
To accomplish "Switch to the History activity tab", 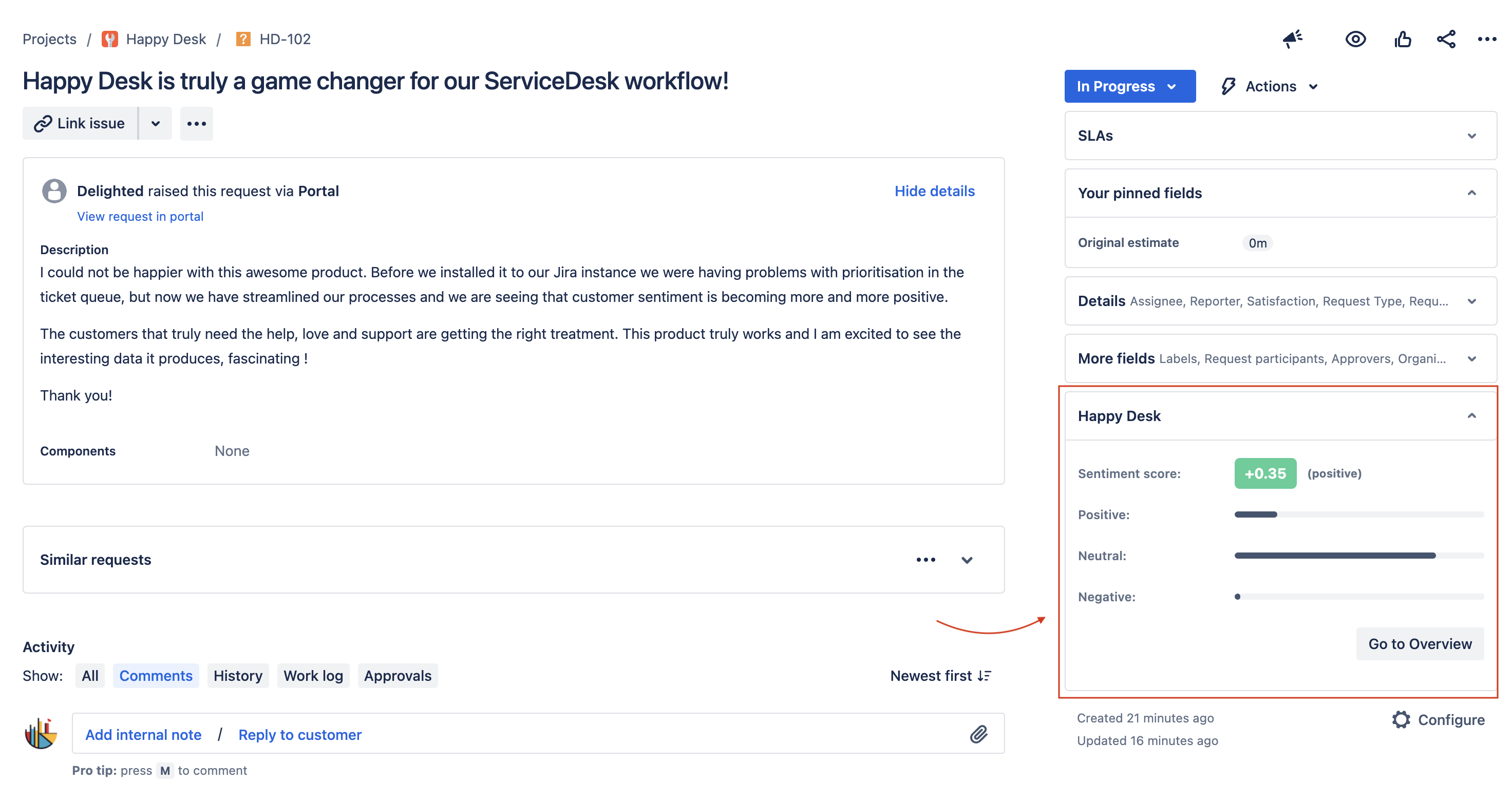I will 238,675.
